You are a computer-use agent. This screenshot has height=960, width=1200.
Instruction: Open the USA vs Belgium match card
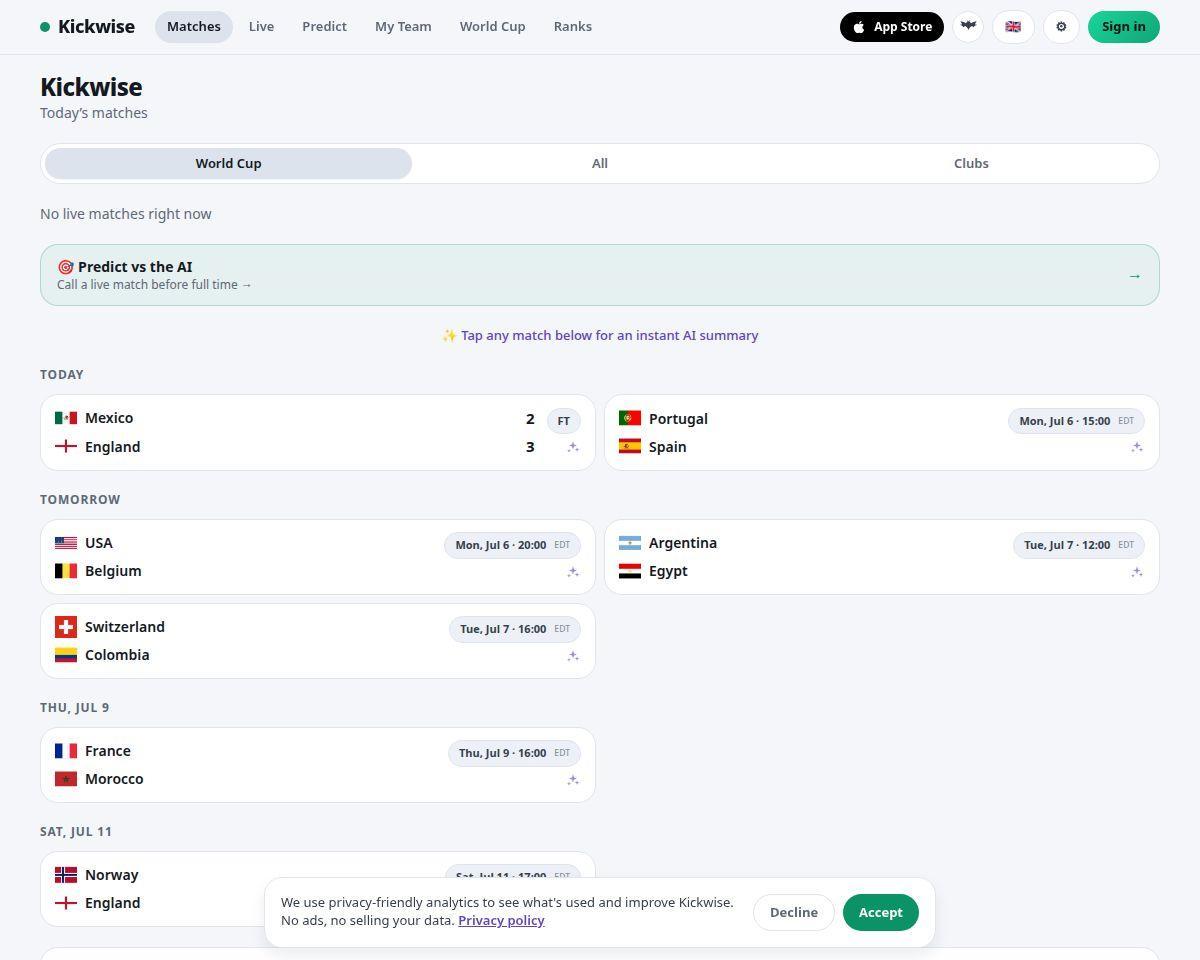(x=318, y=557)
